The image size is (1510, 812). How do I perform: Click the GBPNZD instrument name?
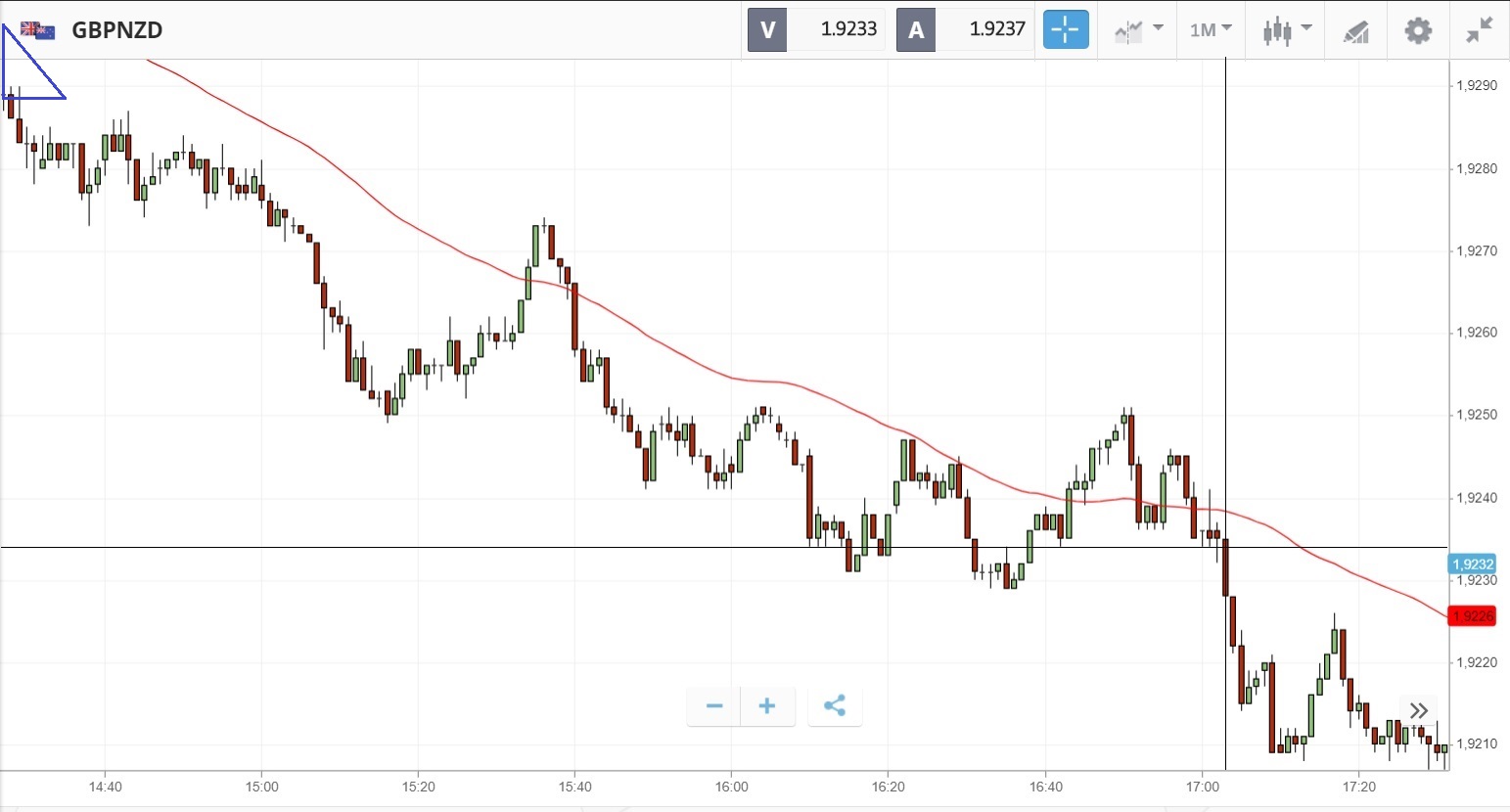(x=117, y=30)
